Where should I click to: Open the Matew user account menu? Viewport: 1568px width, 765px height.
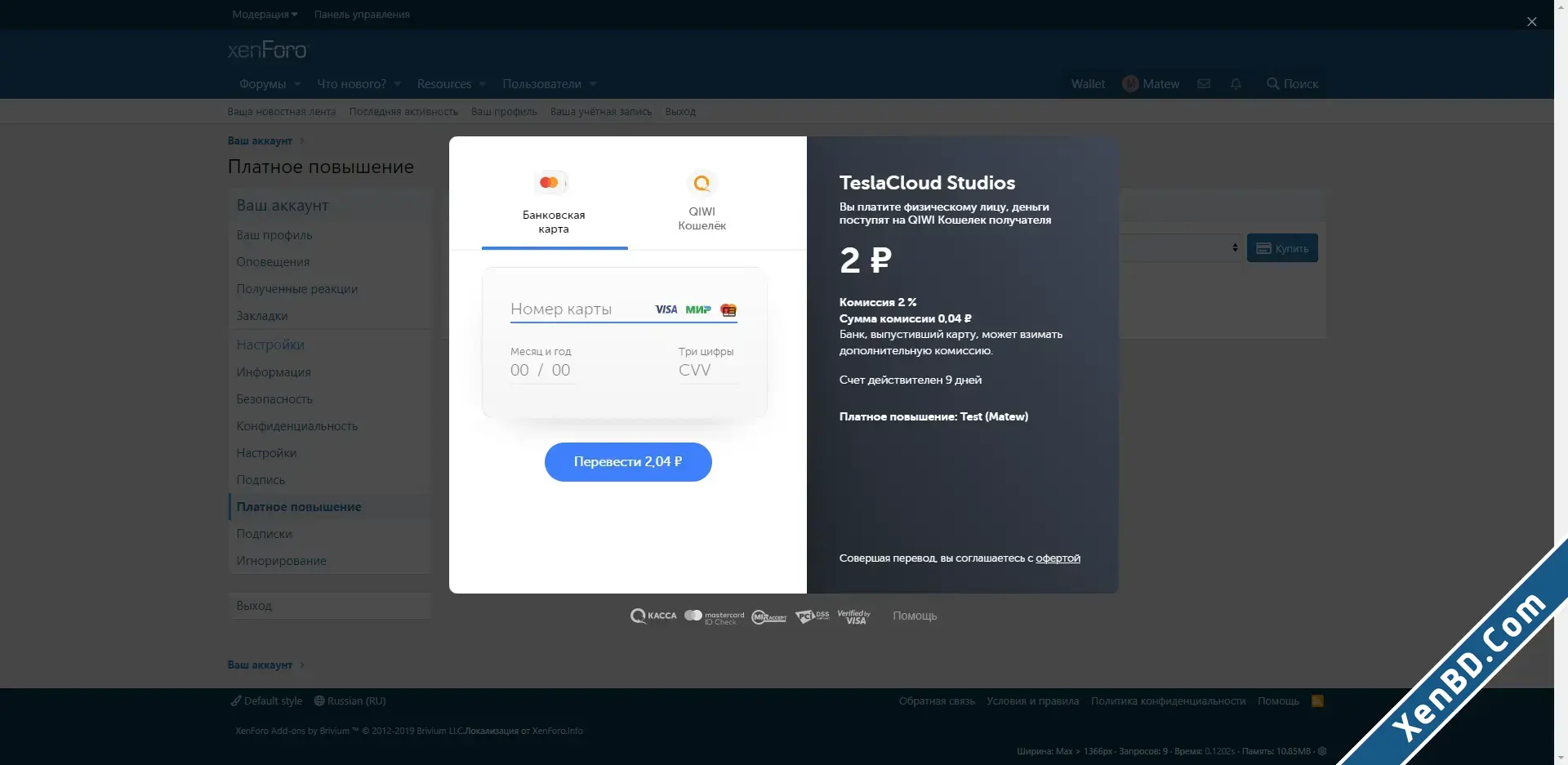click(1151, 84)
